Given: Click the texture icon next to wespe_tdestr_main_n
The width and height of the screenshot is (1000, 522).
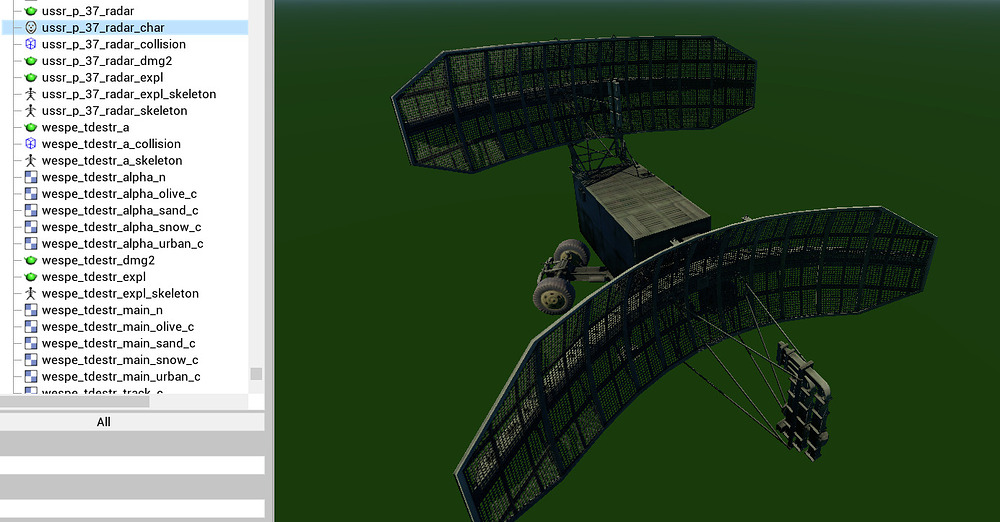Looking at the screenshot, I should (31, 310).
